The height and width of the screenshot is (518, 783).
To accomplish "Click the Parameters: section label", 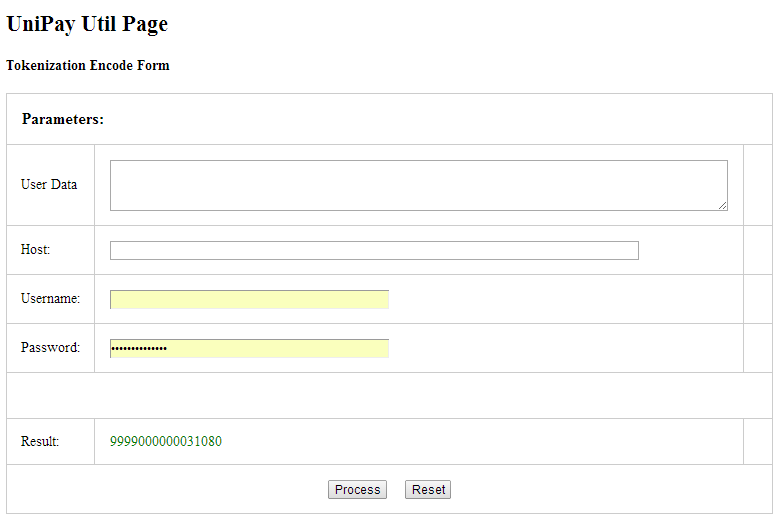I will (x=63, y=119).
